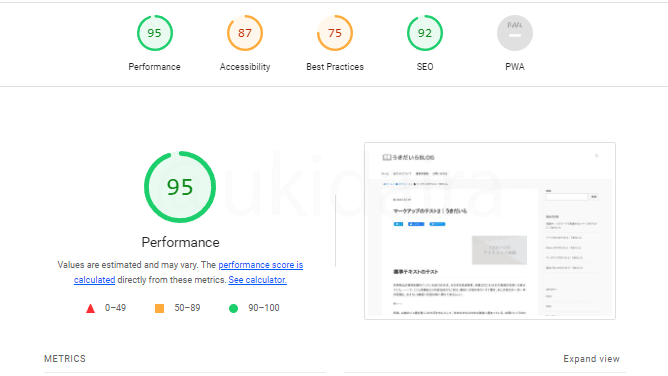Image resolution: width=668 pixels, height=376 pixels.
Task: Jump to the Accessibility category label
Action: coord(245,67)
